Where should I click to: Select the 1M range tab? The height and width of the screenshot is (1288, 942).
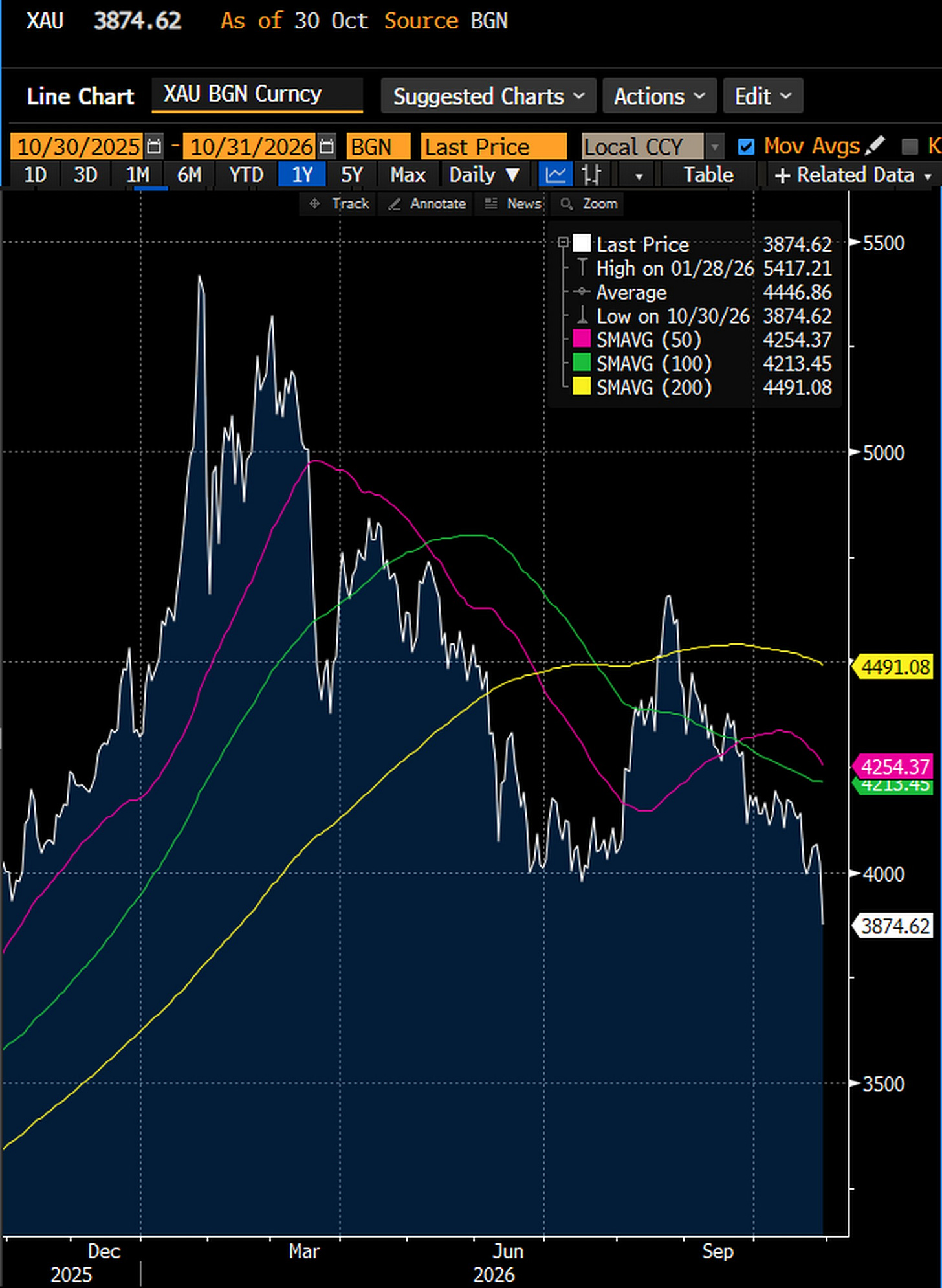pyautogui.click(x=138, y=175)
